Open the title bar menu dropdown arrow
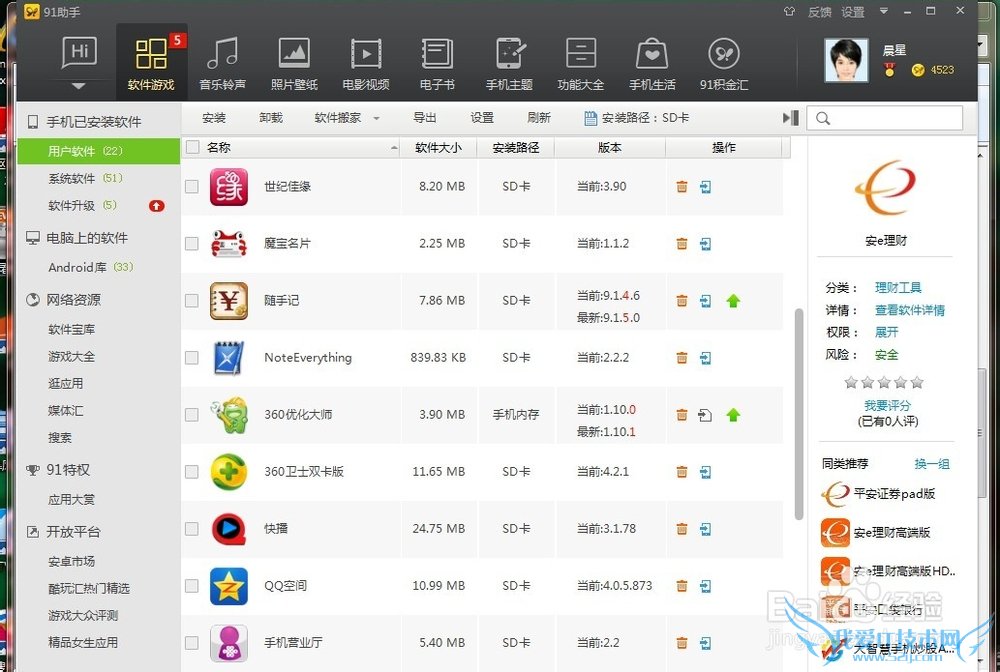 [884, 11]
